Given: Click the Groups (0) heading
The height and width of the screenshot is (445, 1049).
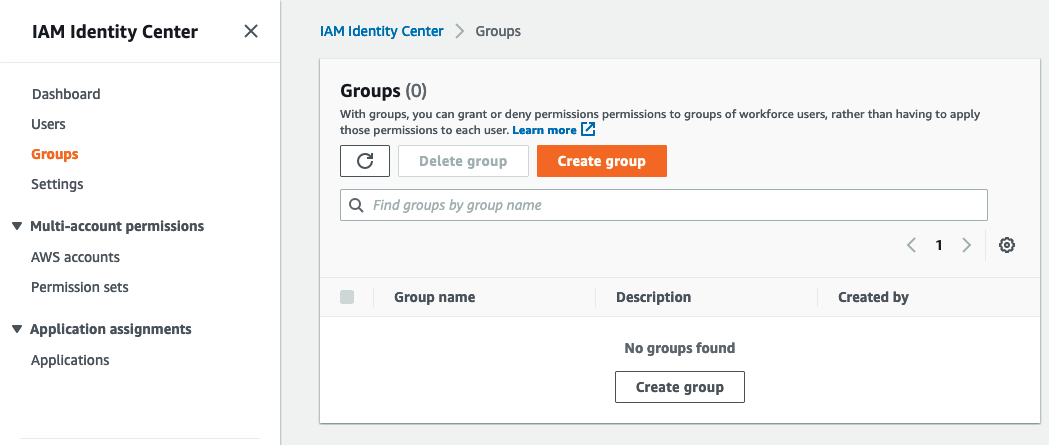Looking at the screenshot, I should [383, 90].
